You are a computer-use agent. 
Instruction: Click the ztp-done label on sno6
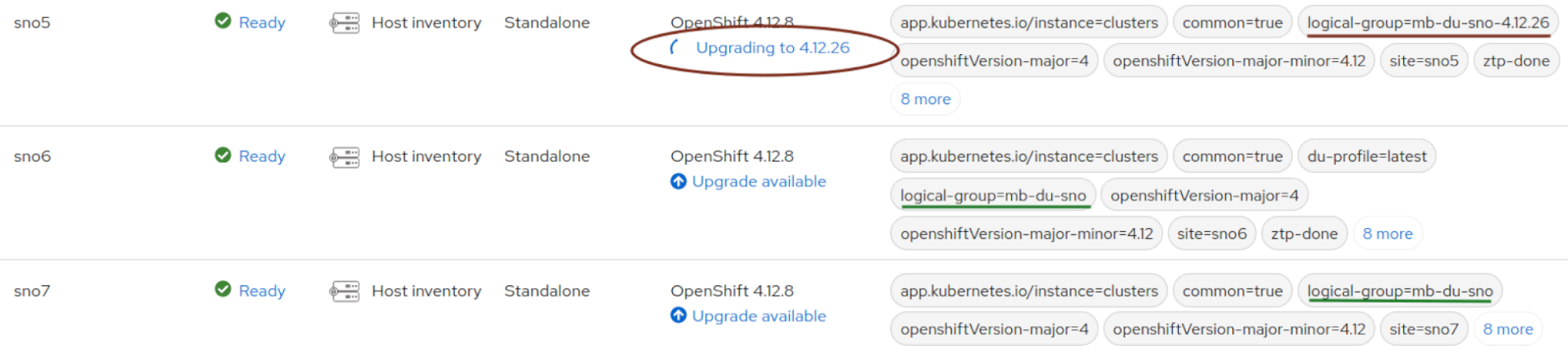(1304, 234)
